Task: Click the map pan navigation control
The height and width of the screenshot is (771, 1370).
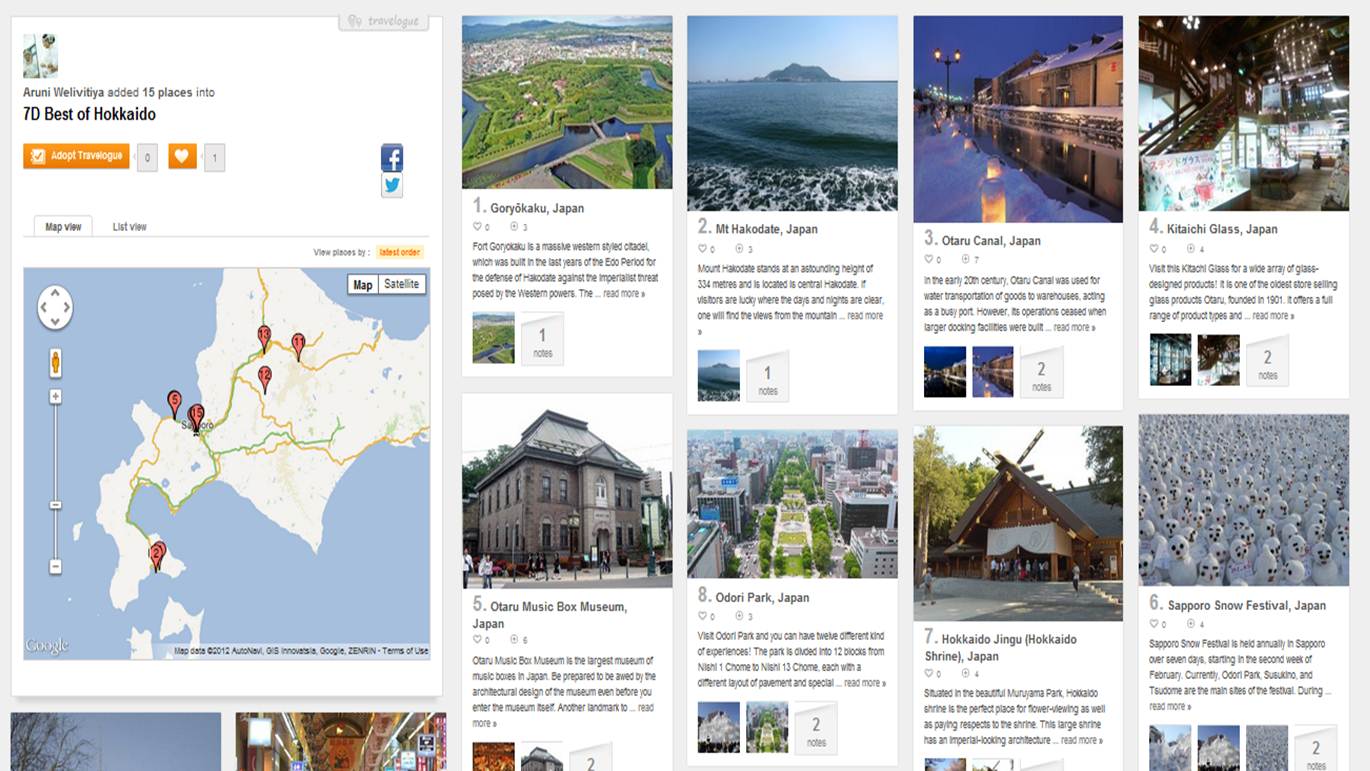Action: [x=55, y=307]
